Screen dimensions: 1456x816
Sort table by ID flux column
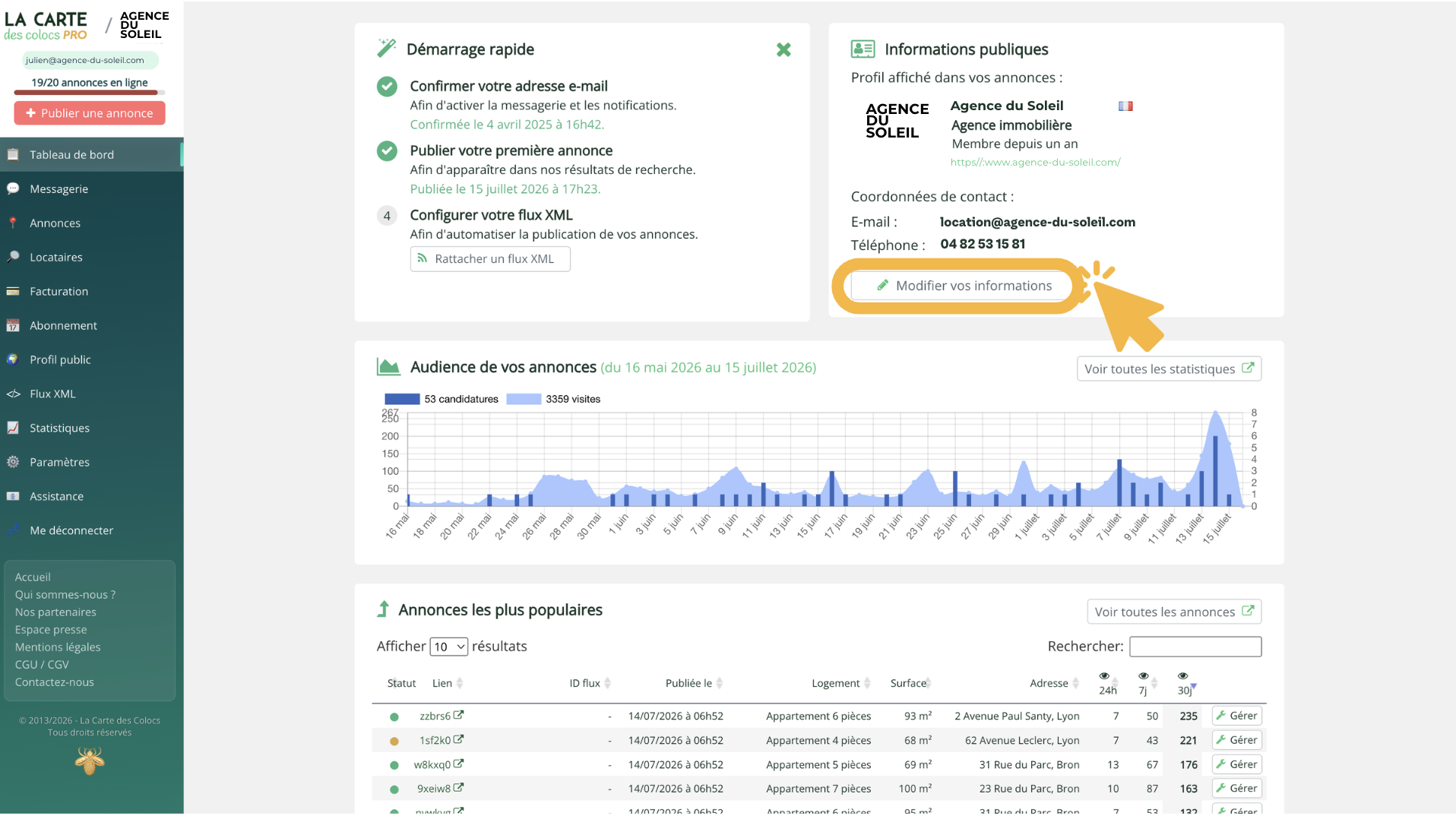[590, 683]
